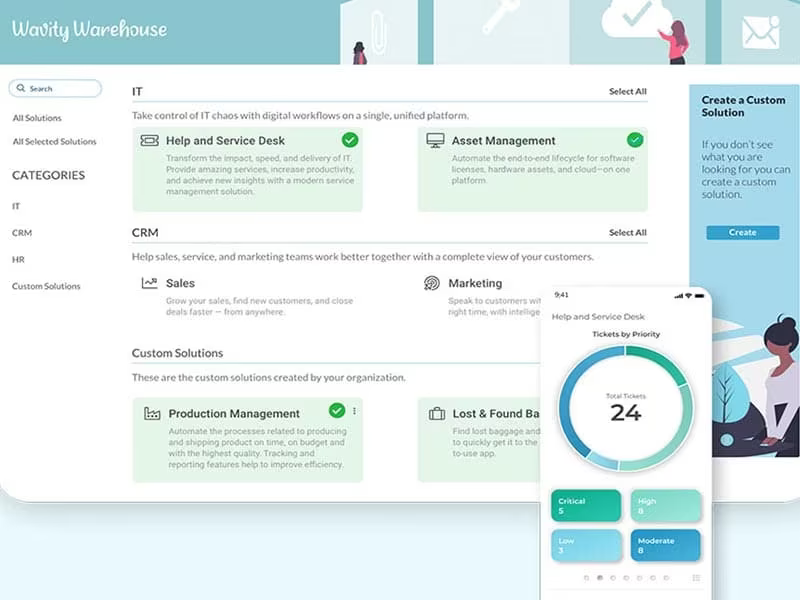Select the CRM category in the sidebar
Image resolution: width=800 pixels, height=600 pixels.
pyautogui.click(x=22, y=233)
